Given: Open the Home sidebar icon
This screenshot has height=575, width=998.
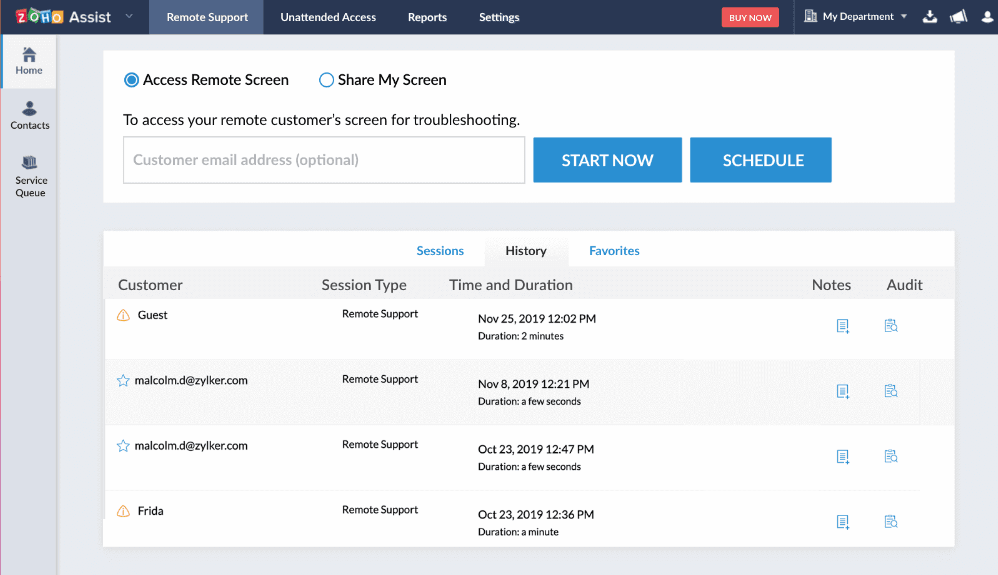Looking at the screenshot, I should click(x=29, y=61).
